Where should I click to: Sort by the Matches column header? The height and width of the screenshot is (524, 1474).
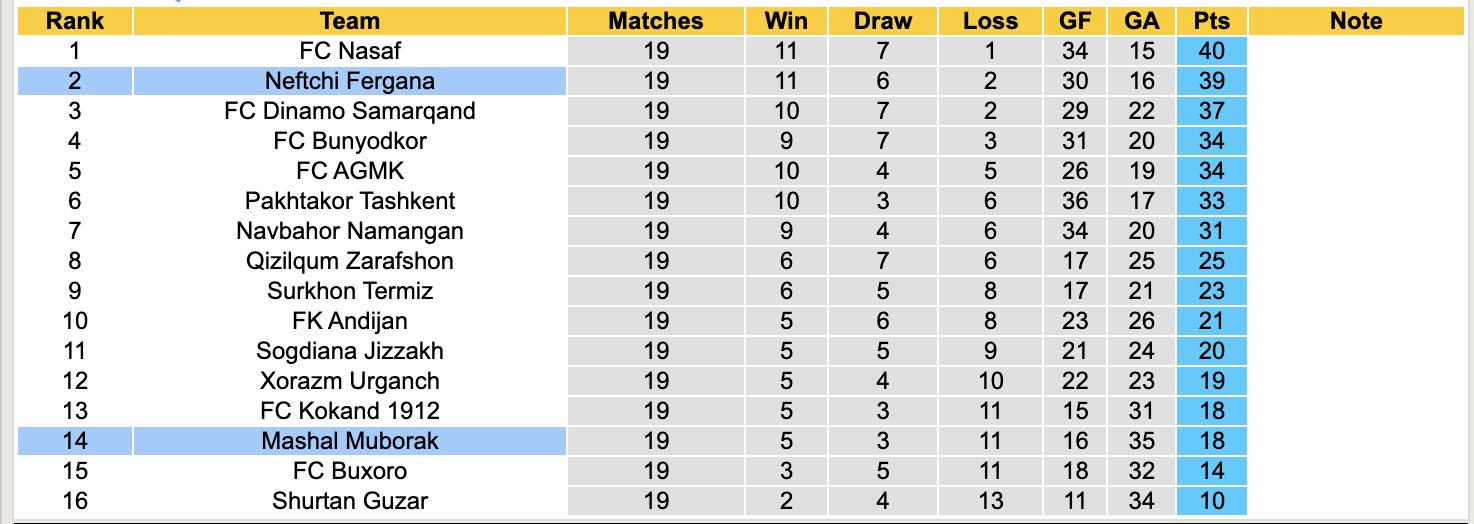pyautogui.click(x=656, y=21)
